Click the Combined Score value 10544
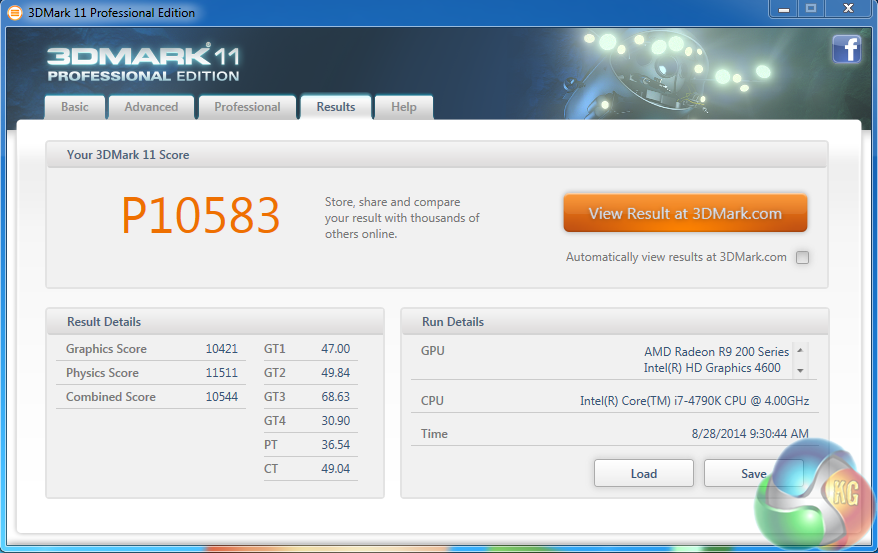The width and height of the screenshot is (878, 553). point(222,397)
